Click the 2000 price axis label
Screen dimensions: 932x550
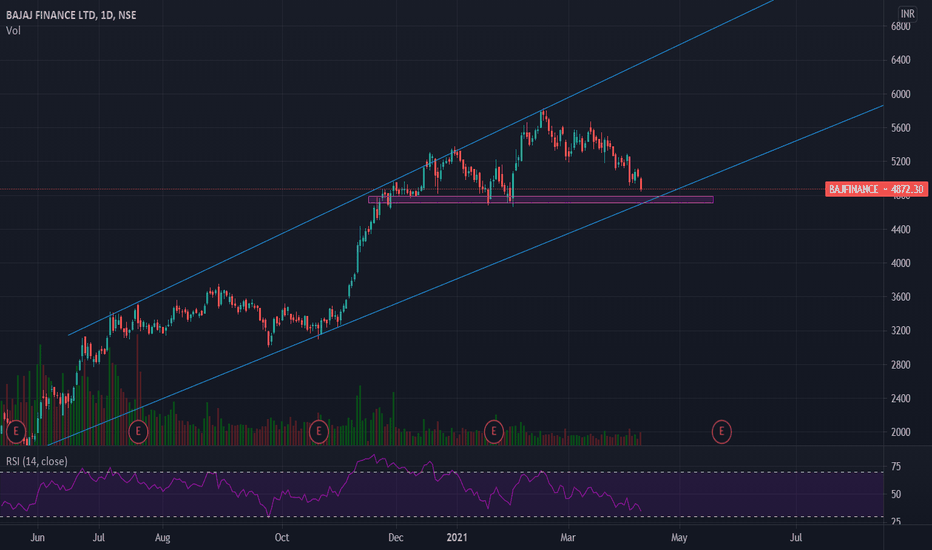coord(900,432)
